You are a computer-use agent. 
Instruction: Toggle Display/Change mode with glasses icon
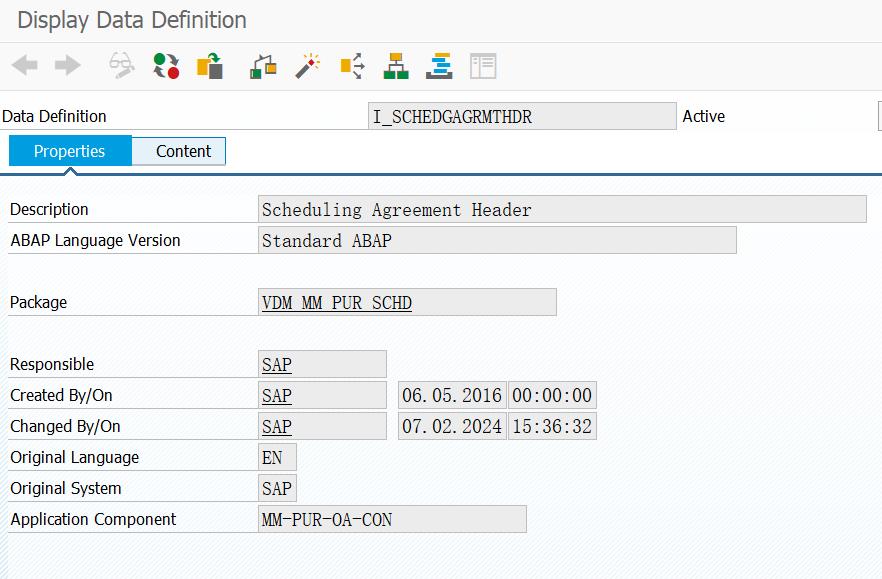[120, 65]
